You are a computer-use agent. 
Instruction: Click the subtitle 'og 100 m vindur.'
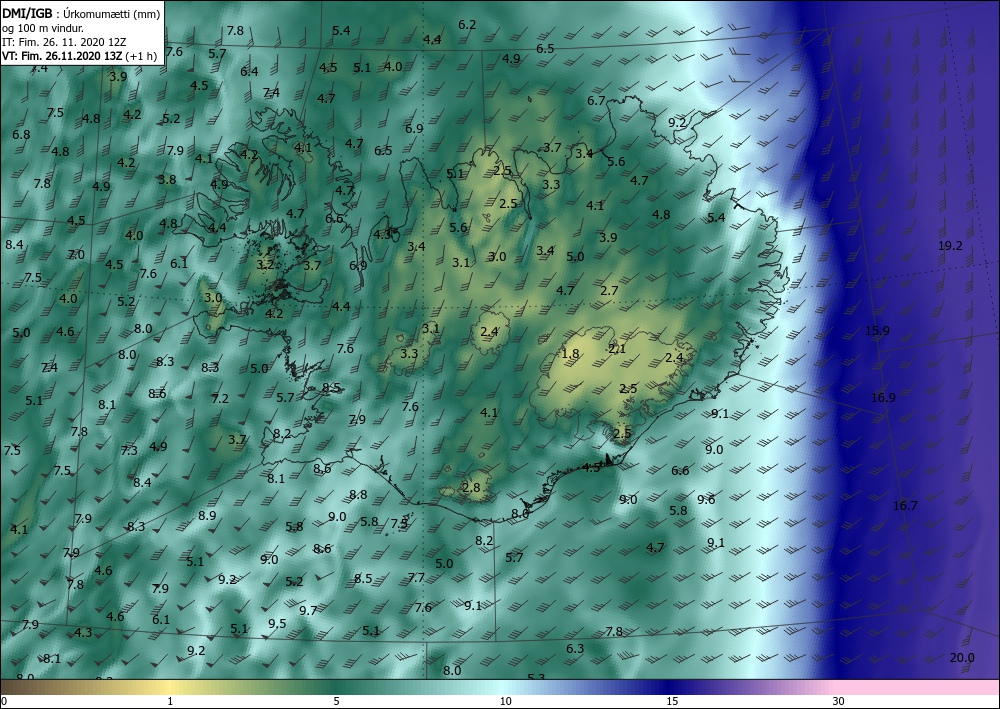click(x=43, y=27)
